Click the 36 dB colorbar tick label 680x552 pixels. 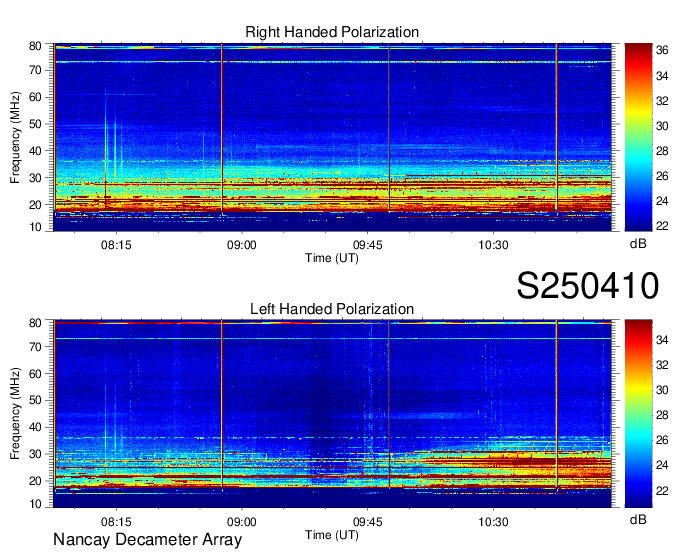(x=662, y=51)
